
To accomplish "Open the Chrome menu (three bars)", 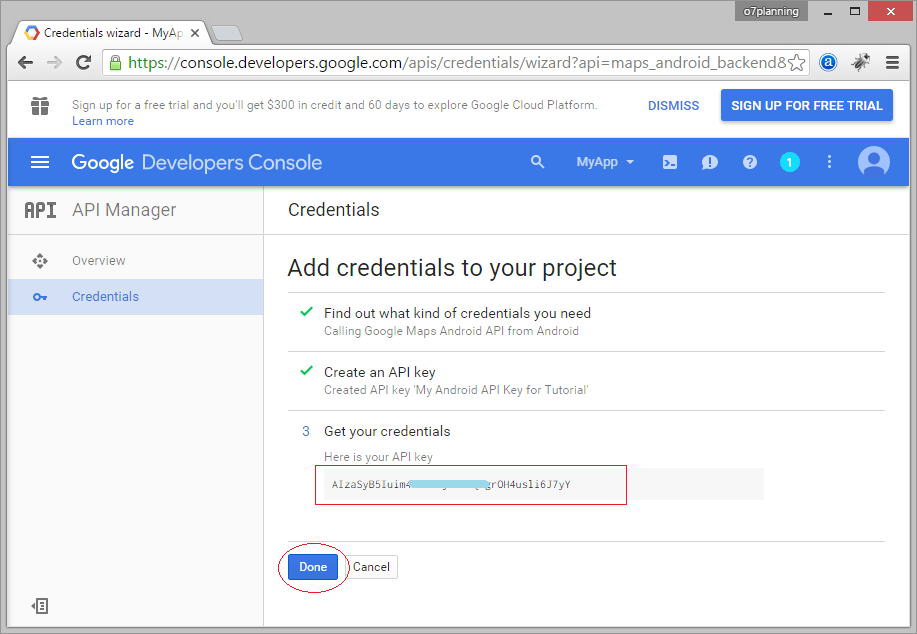I will pyautogui.click(x=892, y=63).
